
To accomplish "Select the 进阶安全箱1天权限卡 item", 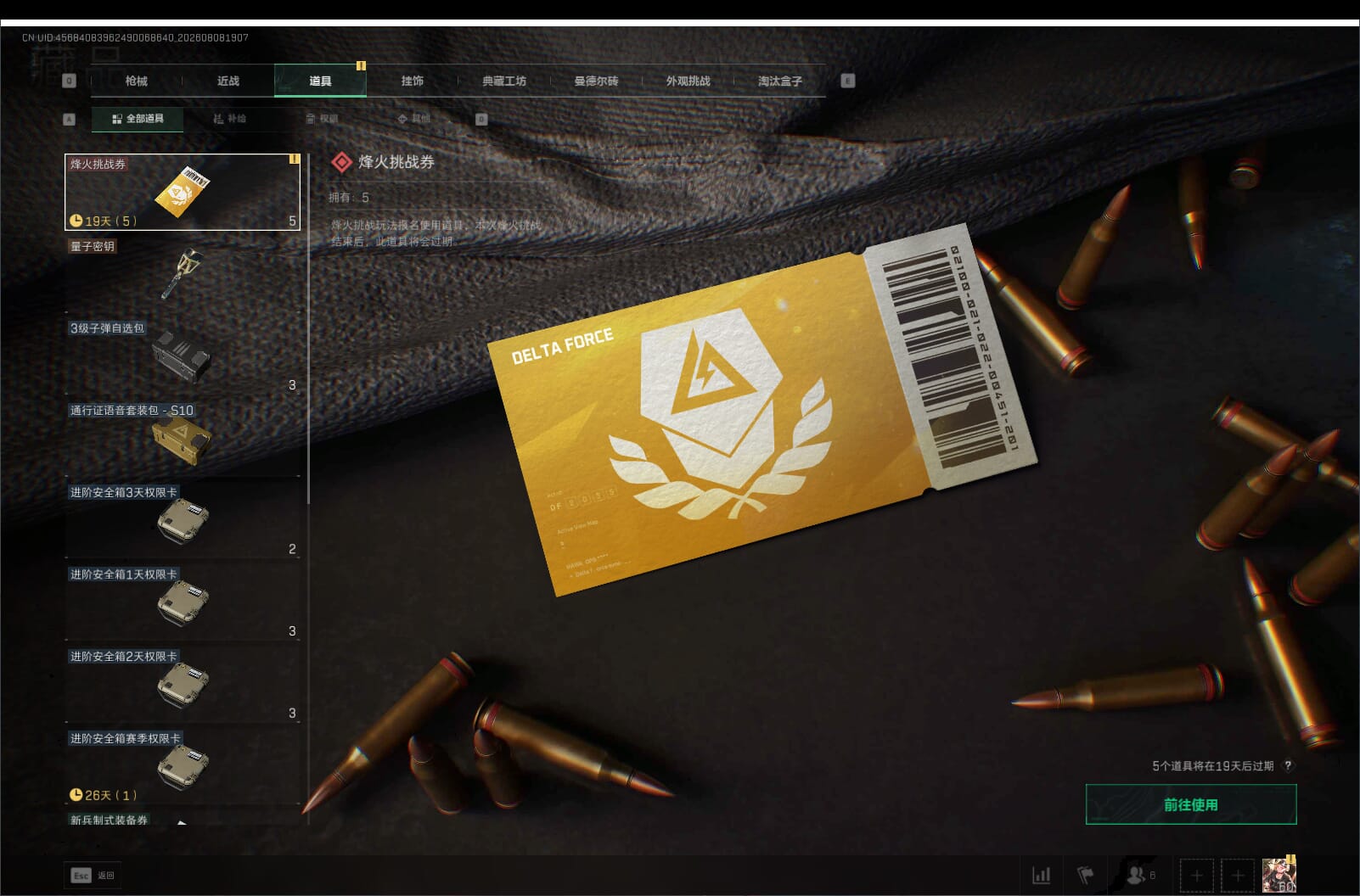I will click(183, 602).
